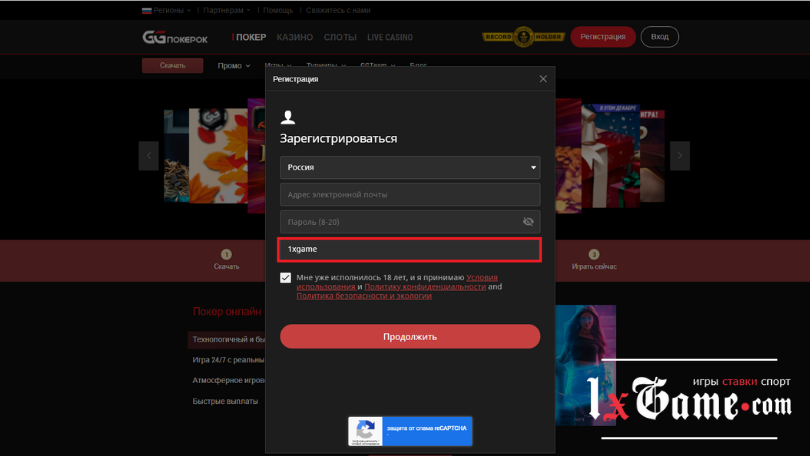Click the Помощь link

click(278, 10)
